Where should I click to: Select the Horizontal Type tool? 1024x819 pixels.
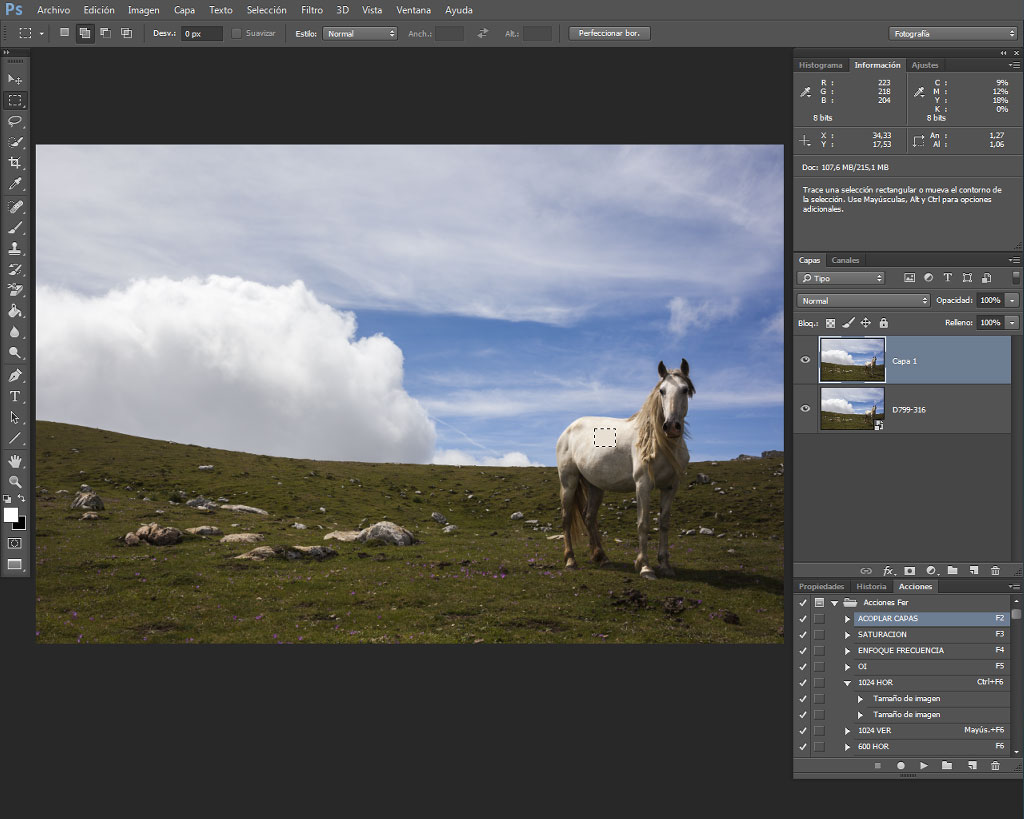[x=14, y=396]
